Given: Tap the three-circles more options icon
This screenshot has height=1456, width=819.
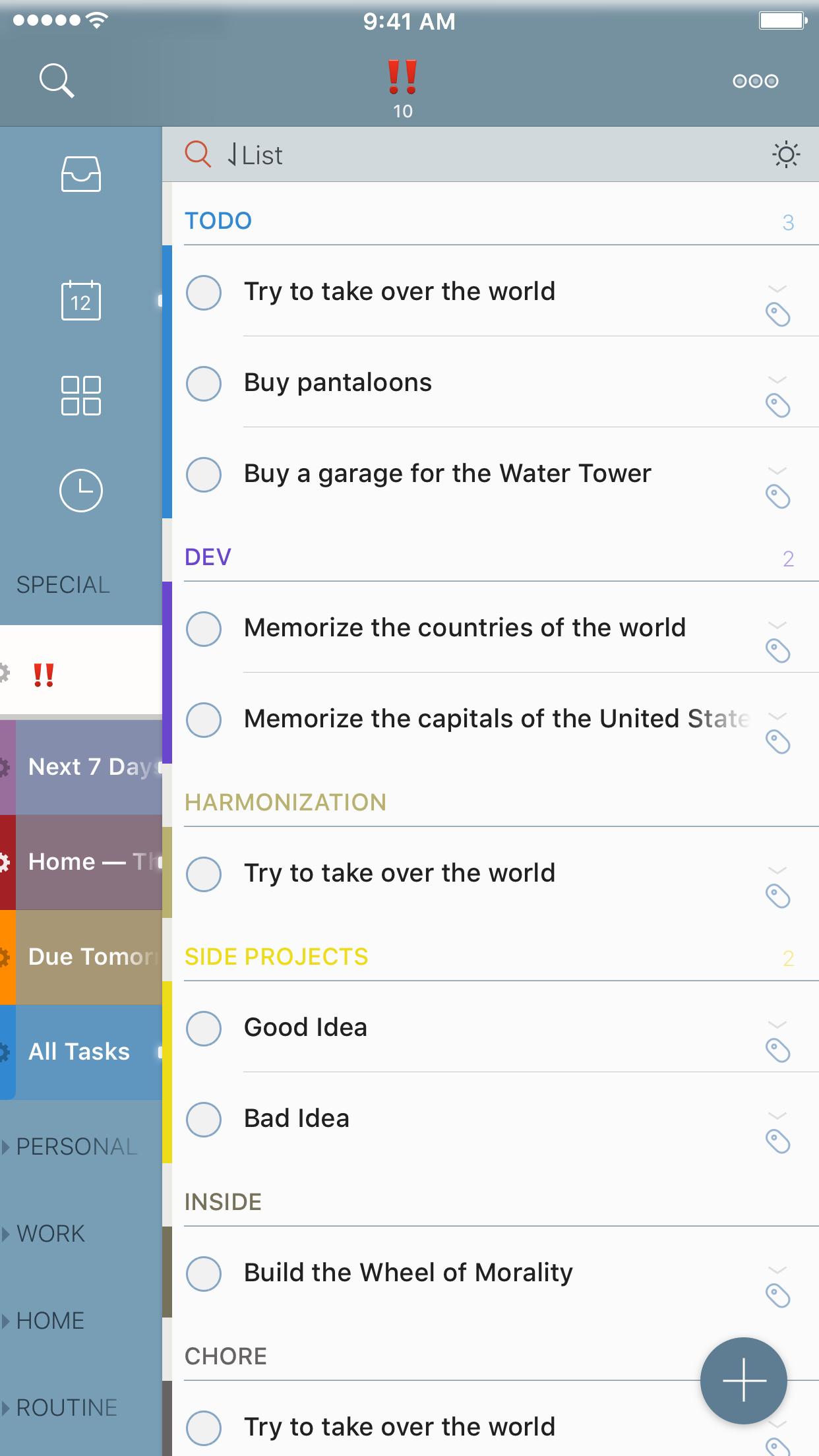Looking at the screenshot, I should 755,81.
